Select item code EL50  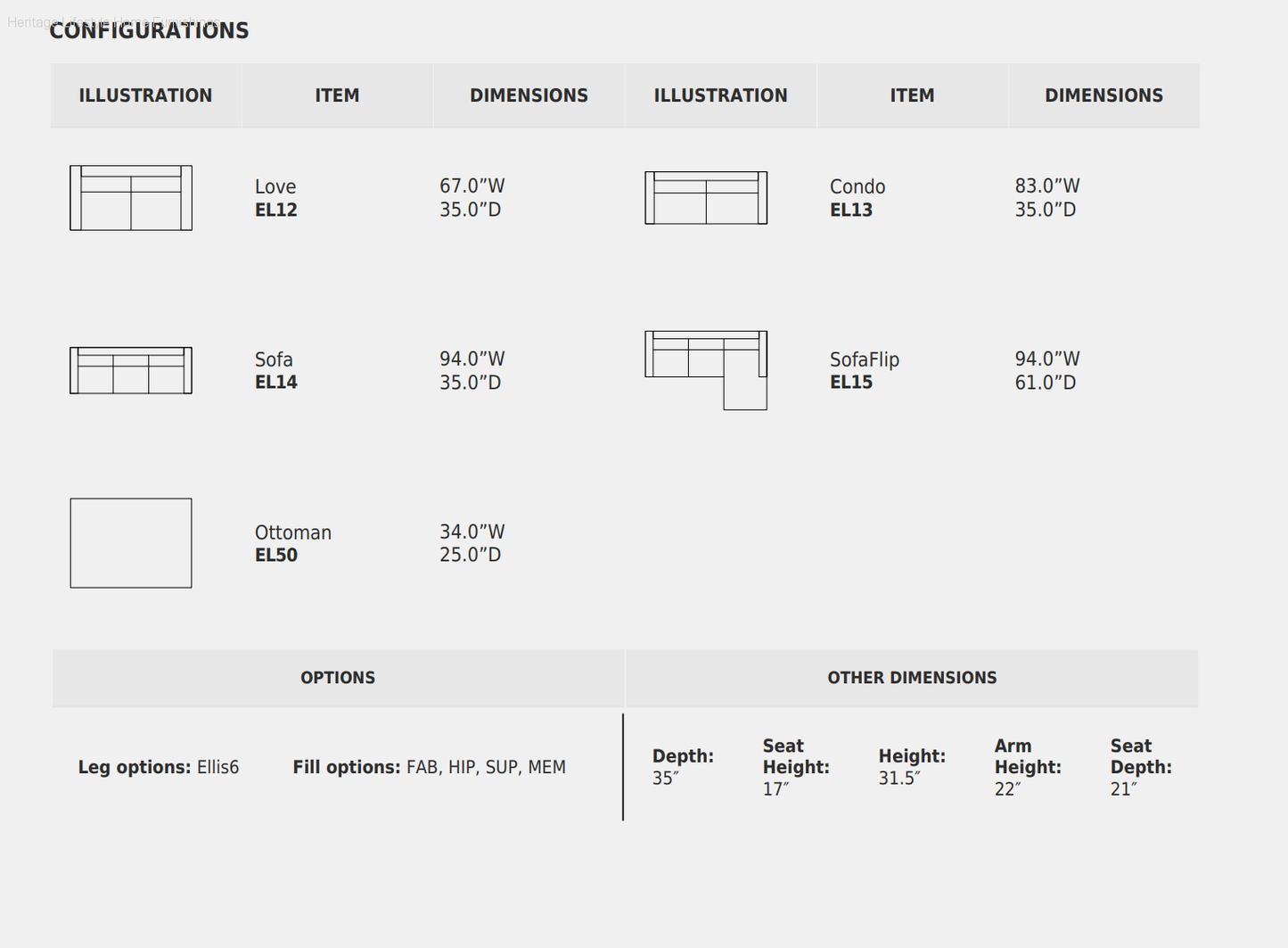[x=276, y=556]
